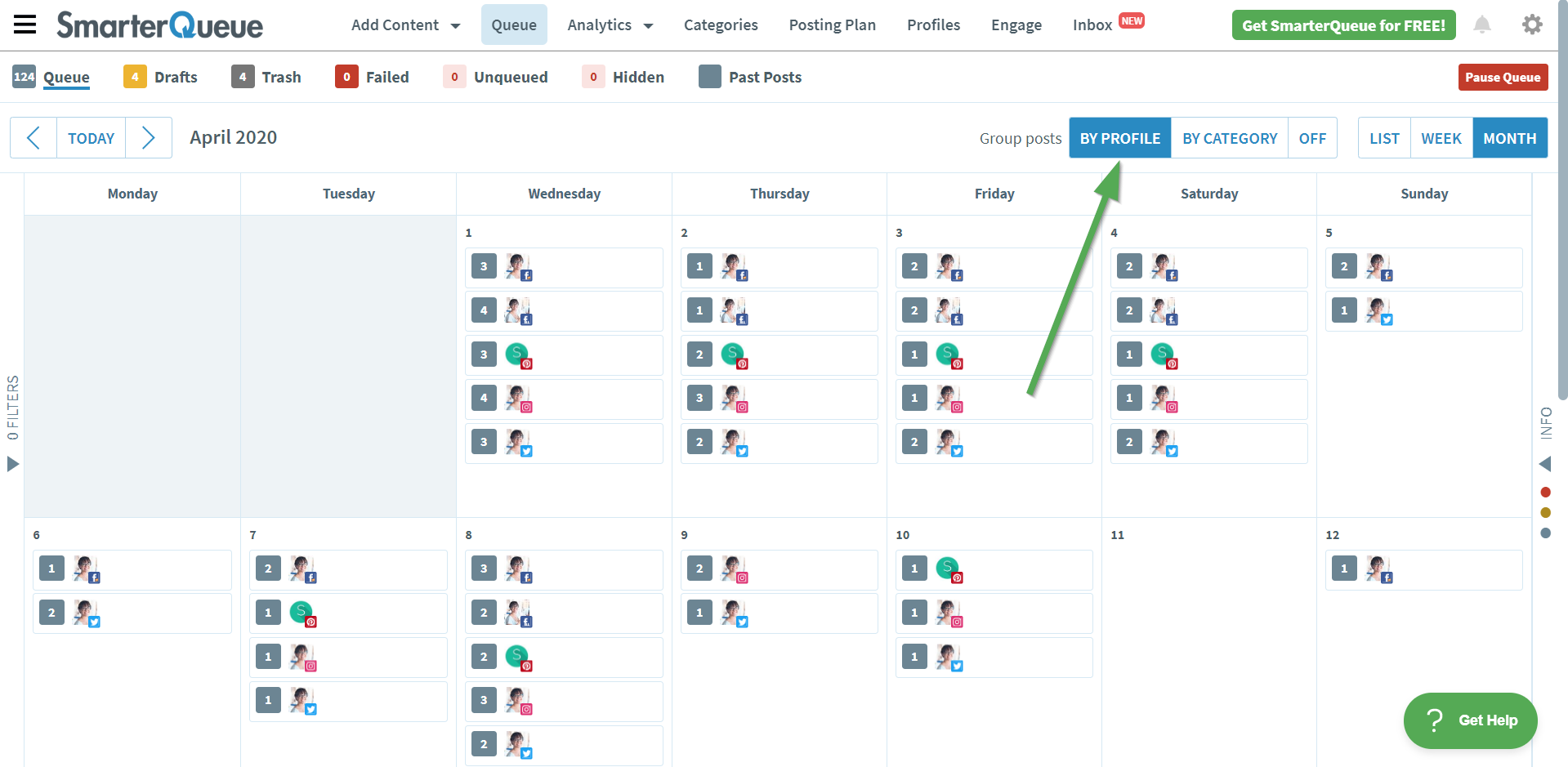Open the hamburger navigation menu
This screenshot has height=767, width=1568.
tap(25, 25)
